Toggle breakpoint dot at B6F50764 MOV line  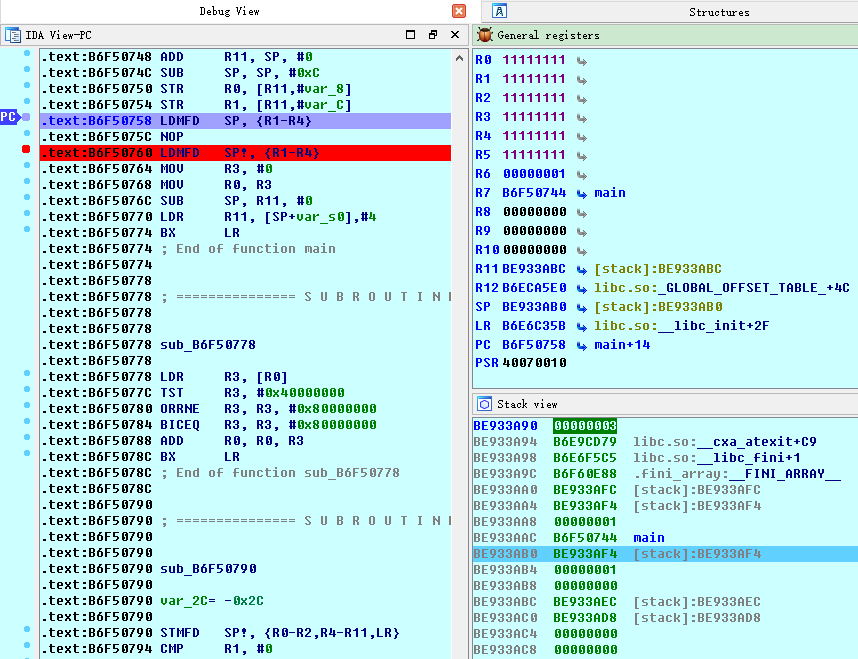tap(27, 165)
